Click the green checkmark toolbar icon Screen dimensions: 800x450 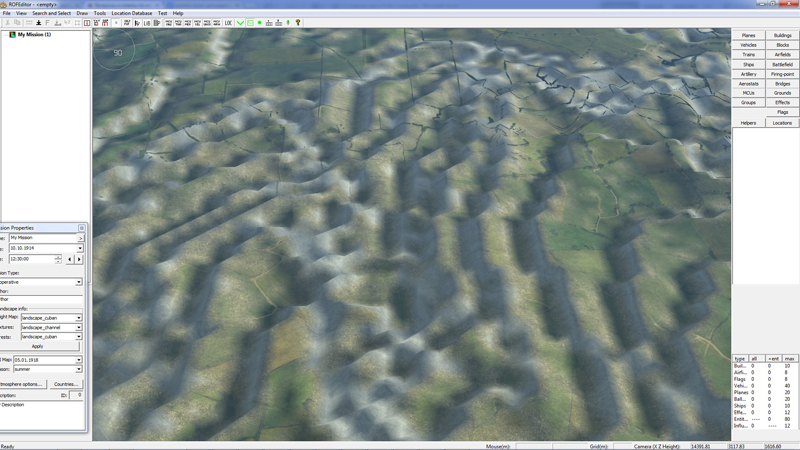pos(240,22)
